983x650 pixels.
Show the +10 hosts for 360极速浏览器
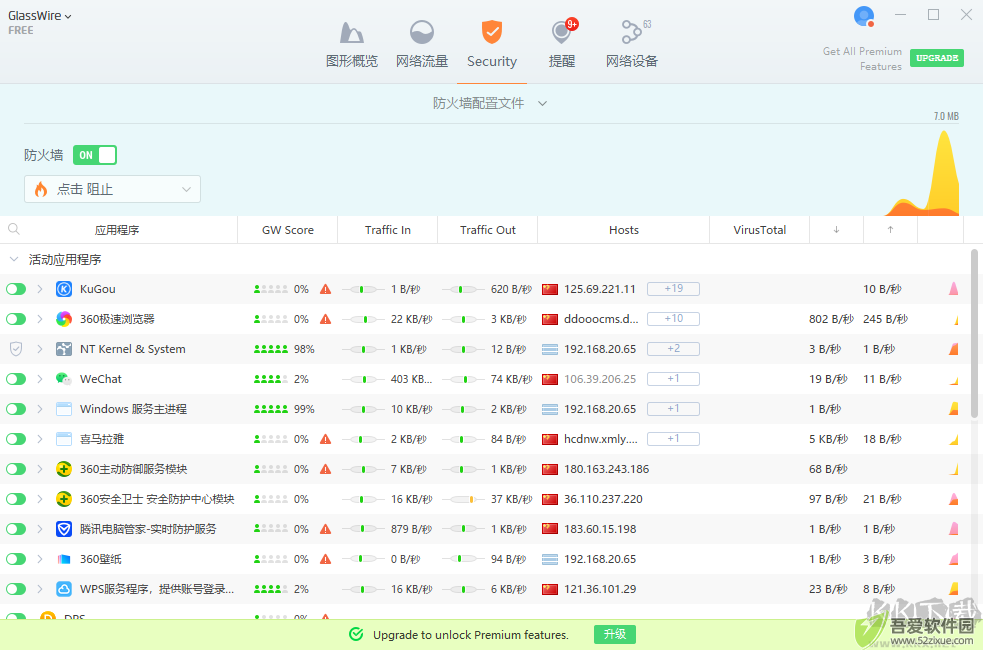[x=673, y=318]
